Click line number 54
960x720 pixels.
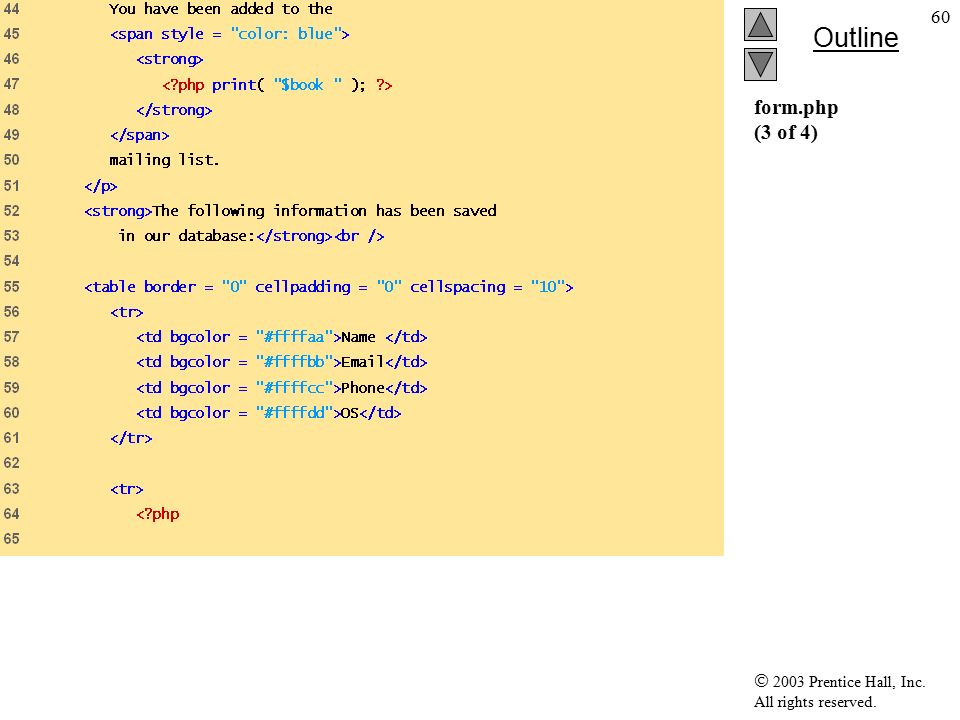coord(12,261)
